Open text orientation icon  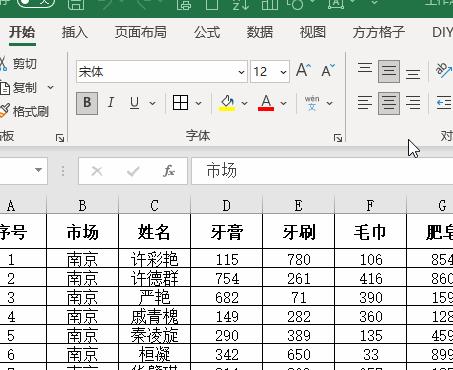(x=443, y=70)
